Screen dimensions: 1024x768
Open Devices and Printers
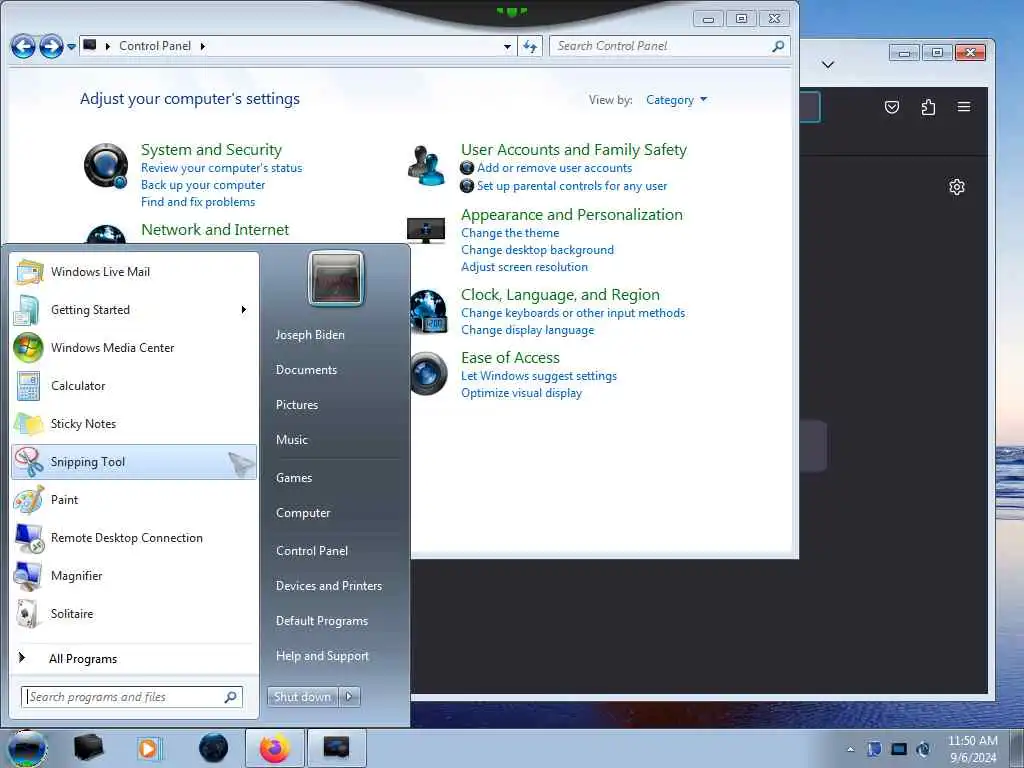(x=328, y=586)
